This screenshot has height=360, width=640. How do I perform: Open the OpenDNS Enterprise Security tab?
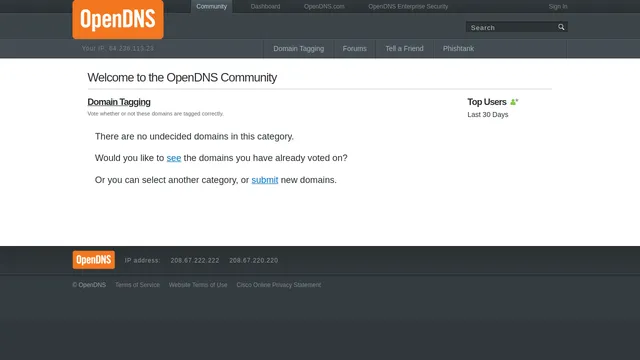(x=408, y=7)
